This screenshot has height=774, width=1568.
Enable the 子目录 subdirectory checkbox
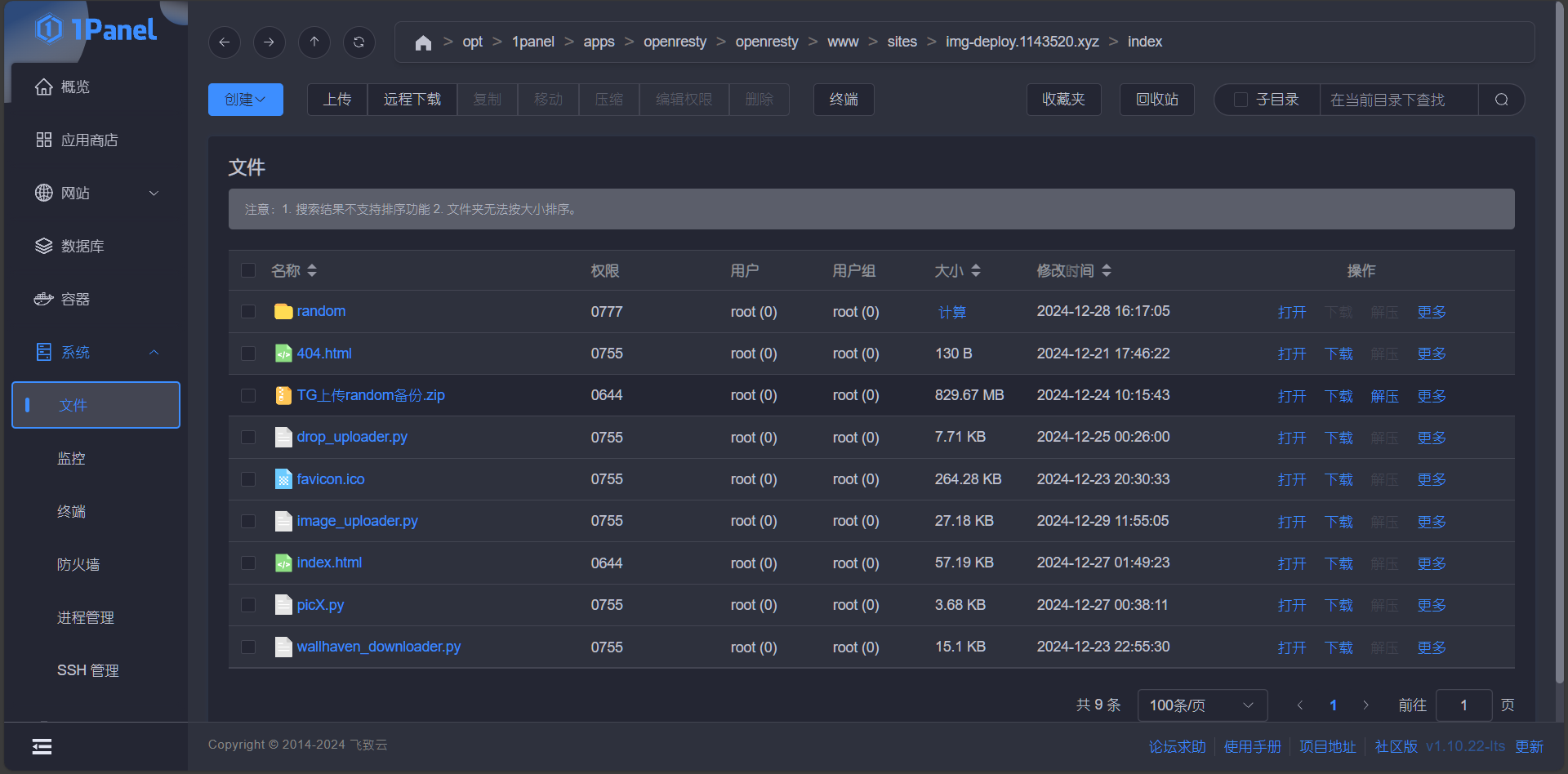tap(1241, 100)
